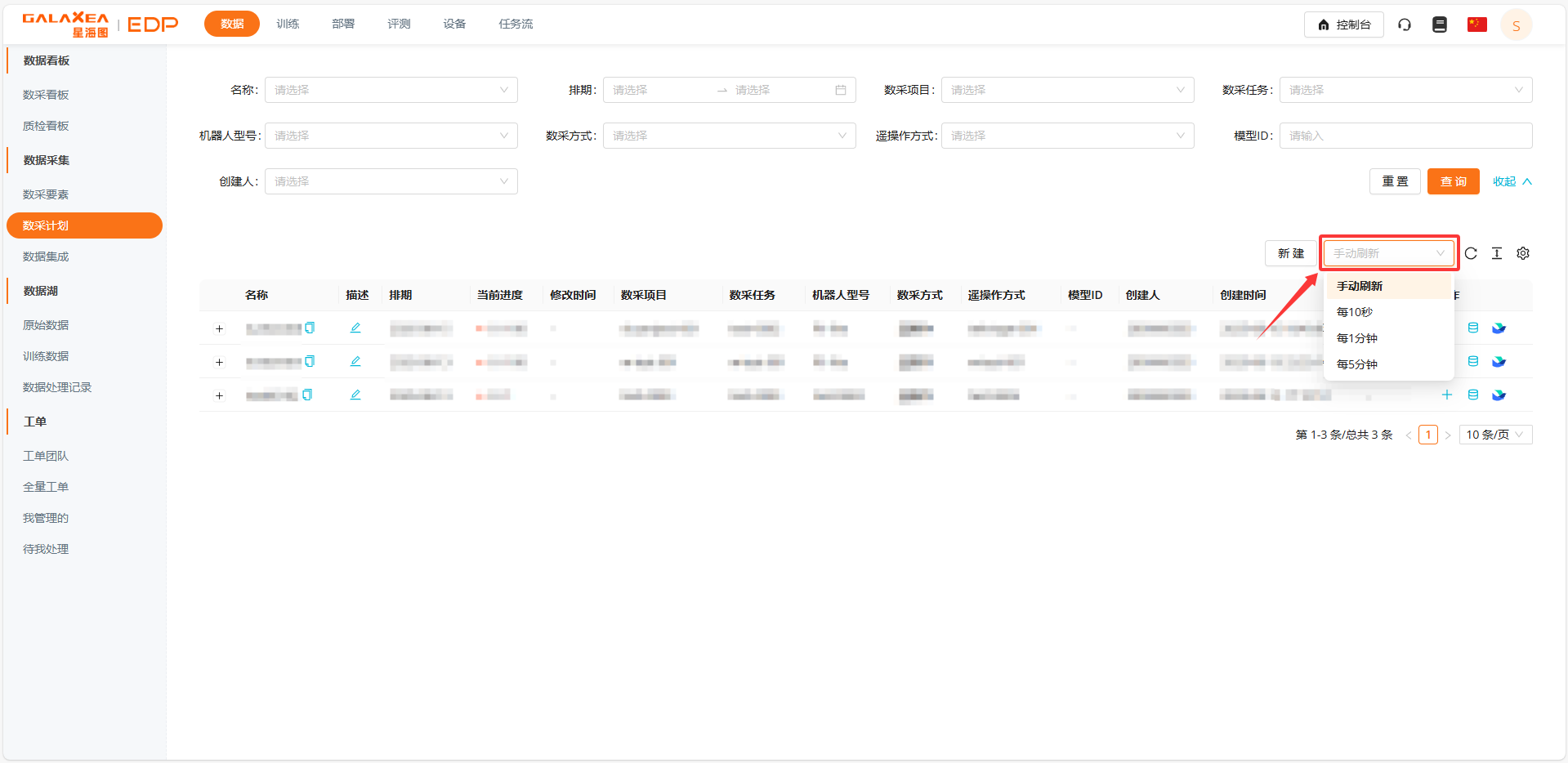This screenshot has height=763, width=1568.
Task: Click page number 1 in pagination
Action: (1428, 435)
